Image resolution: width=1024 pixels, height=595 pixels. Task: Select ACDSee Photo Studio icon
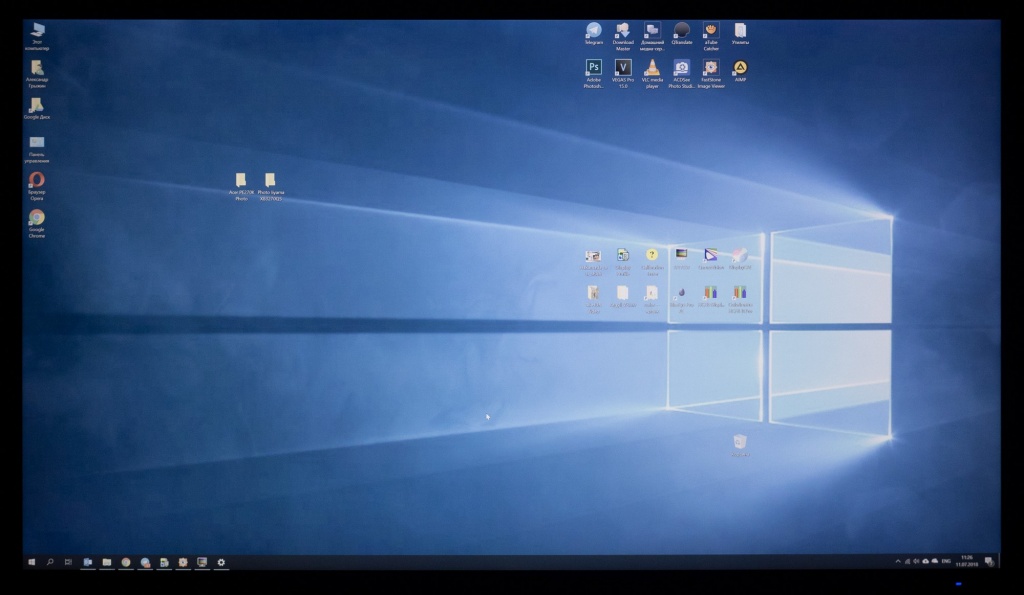(682, 68)
